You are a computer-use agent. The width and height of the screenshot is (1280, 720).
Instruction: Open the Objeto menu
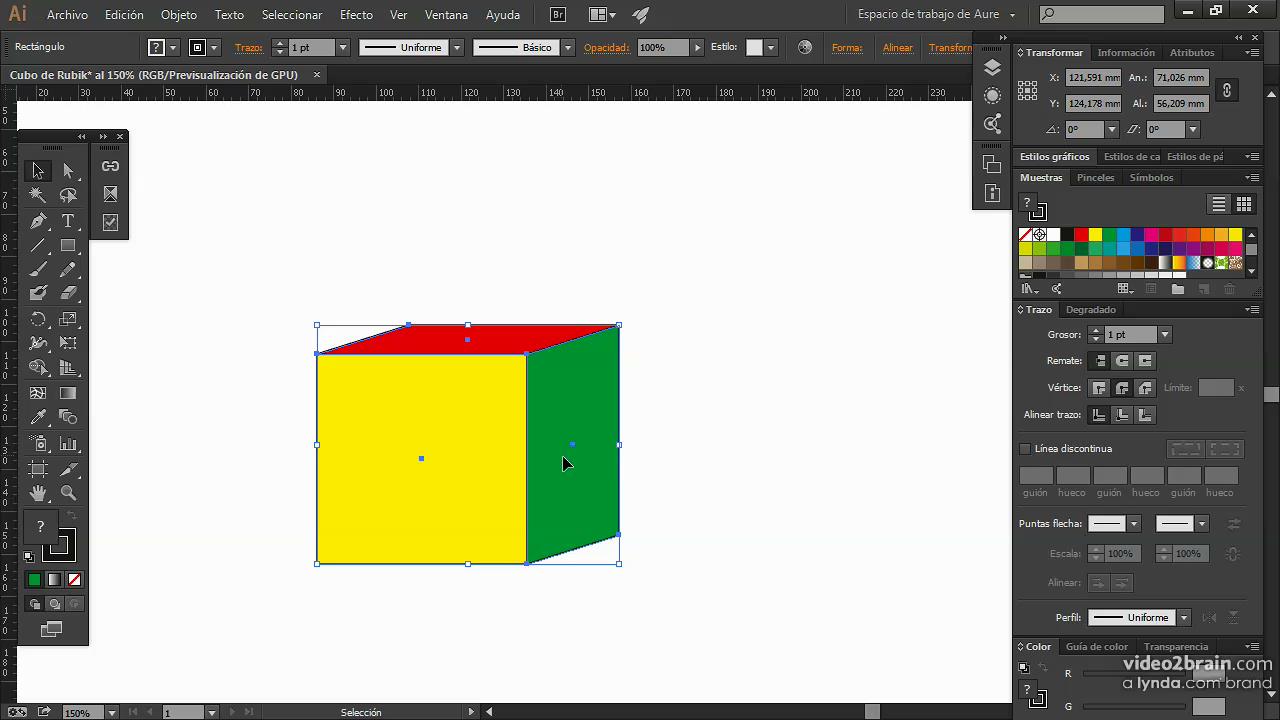coord(179,15)
